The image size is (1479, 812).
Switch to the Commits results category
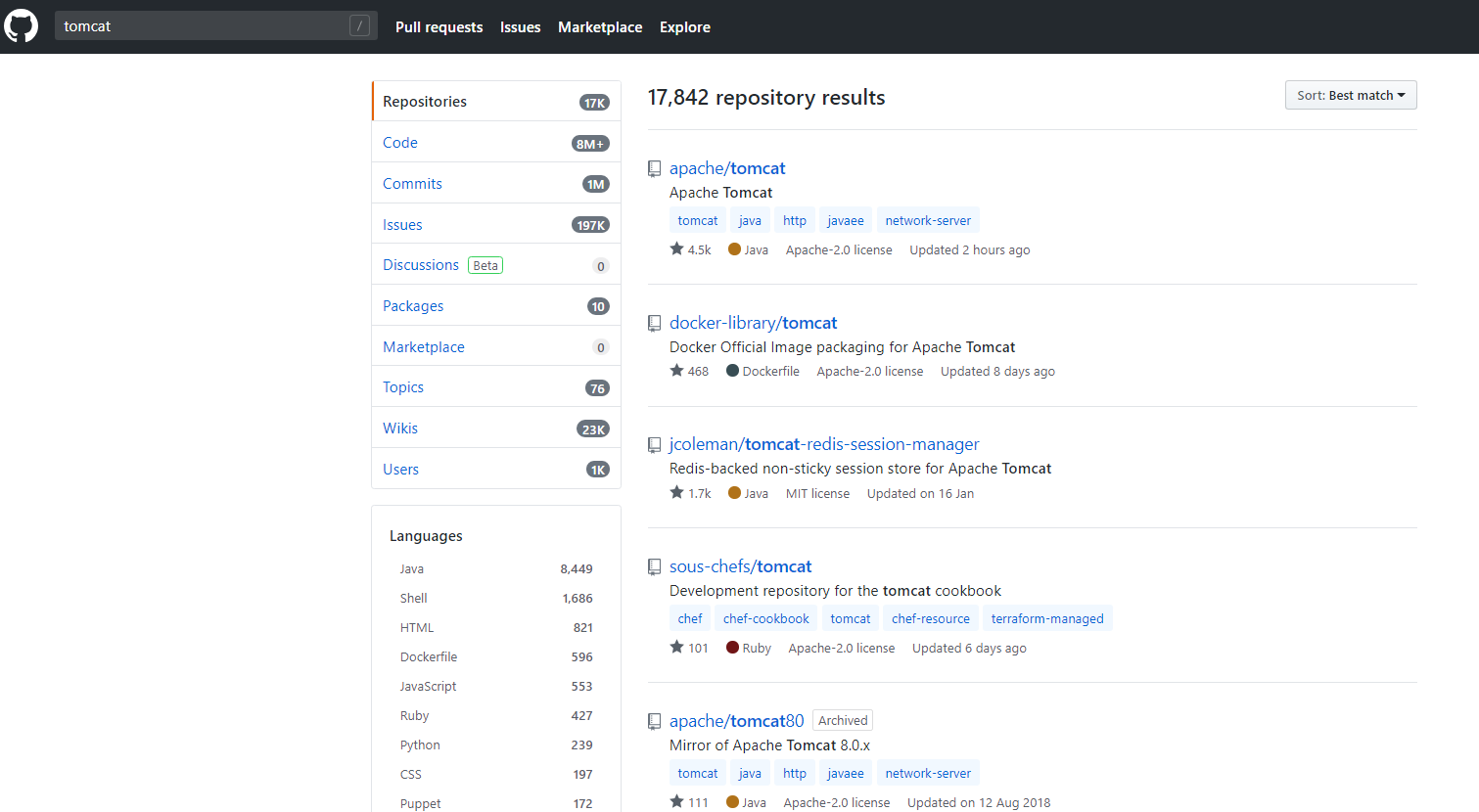[496, 184]
